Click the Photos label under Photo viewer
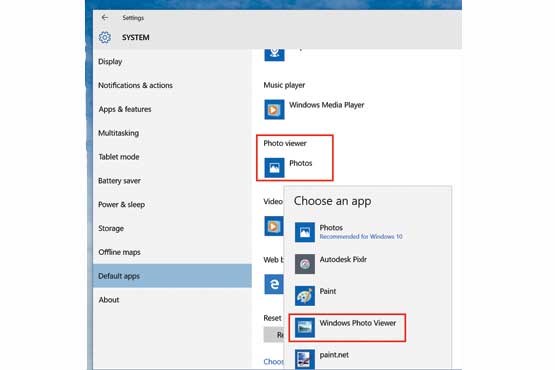 tap(301, 163)
